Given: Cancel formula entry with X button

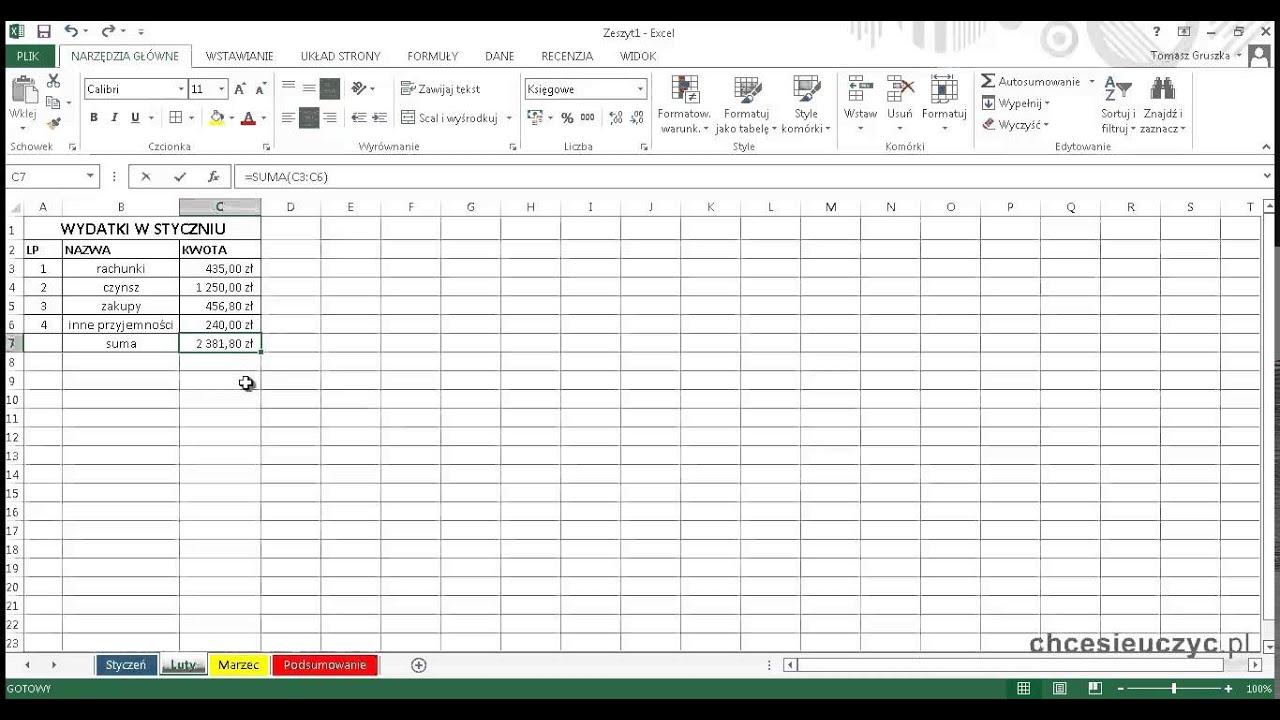Looking at the screenshot, I should [x=146, y=176].
